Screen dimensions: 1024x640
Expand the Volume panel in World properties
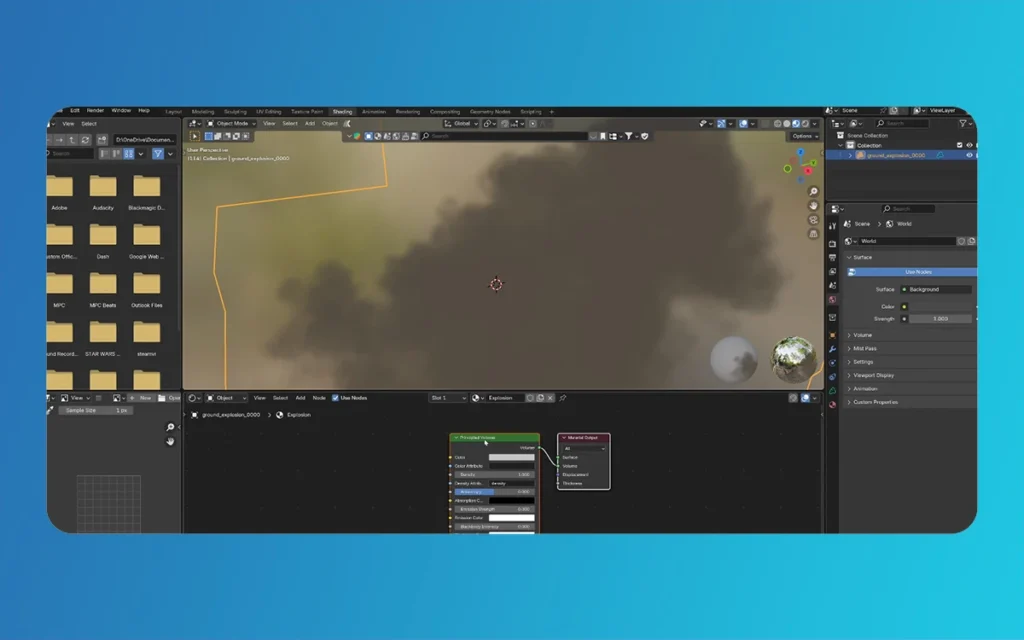coord(862,335)
